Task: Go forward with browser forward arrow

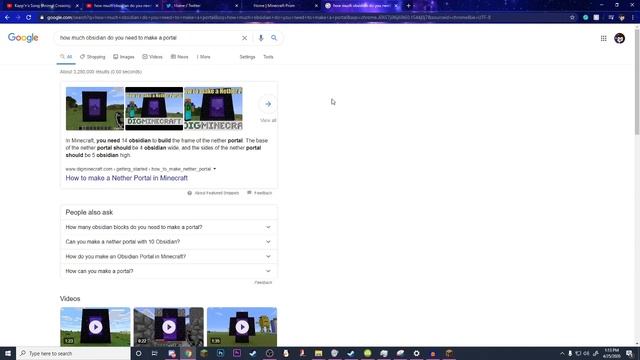Action: click(x=18, y=18)
